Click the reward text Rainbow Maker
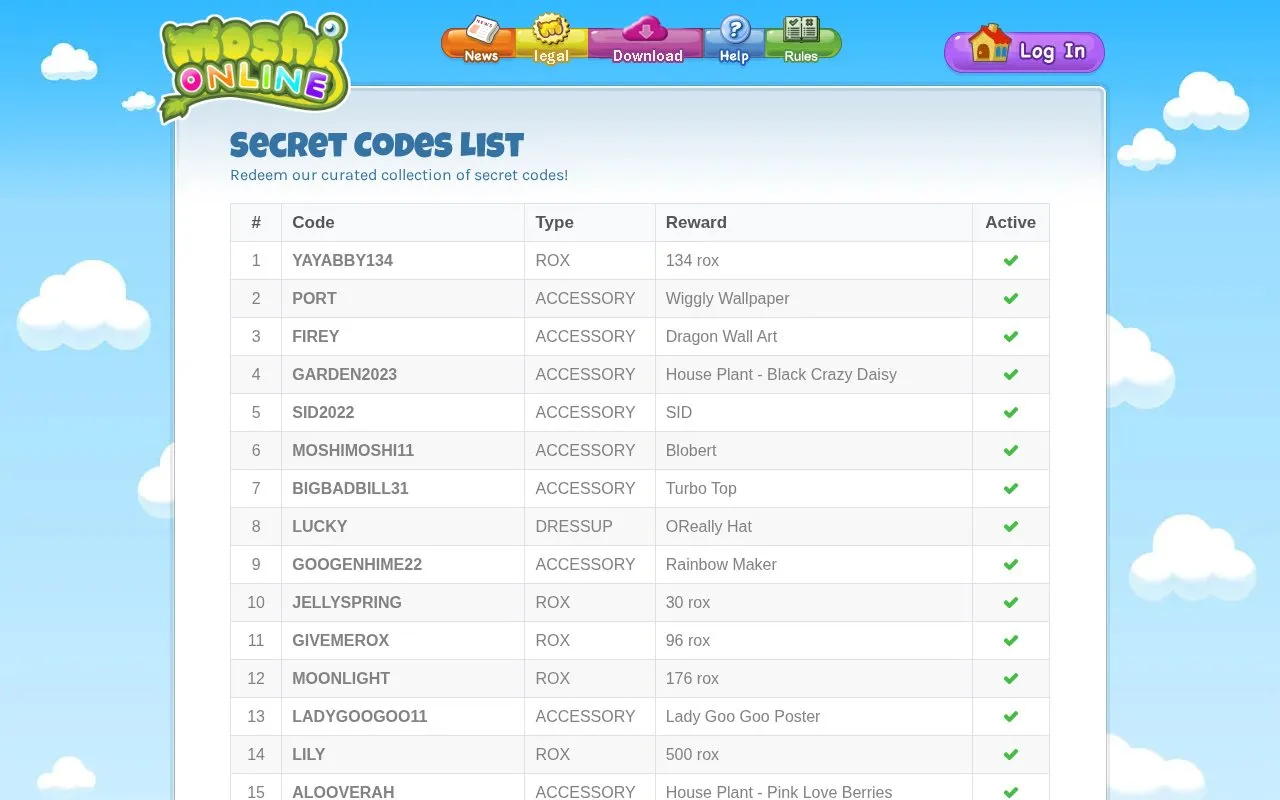The width and height of the screenshot is (1280, 800). pos(721,564)
